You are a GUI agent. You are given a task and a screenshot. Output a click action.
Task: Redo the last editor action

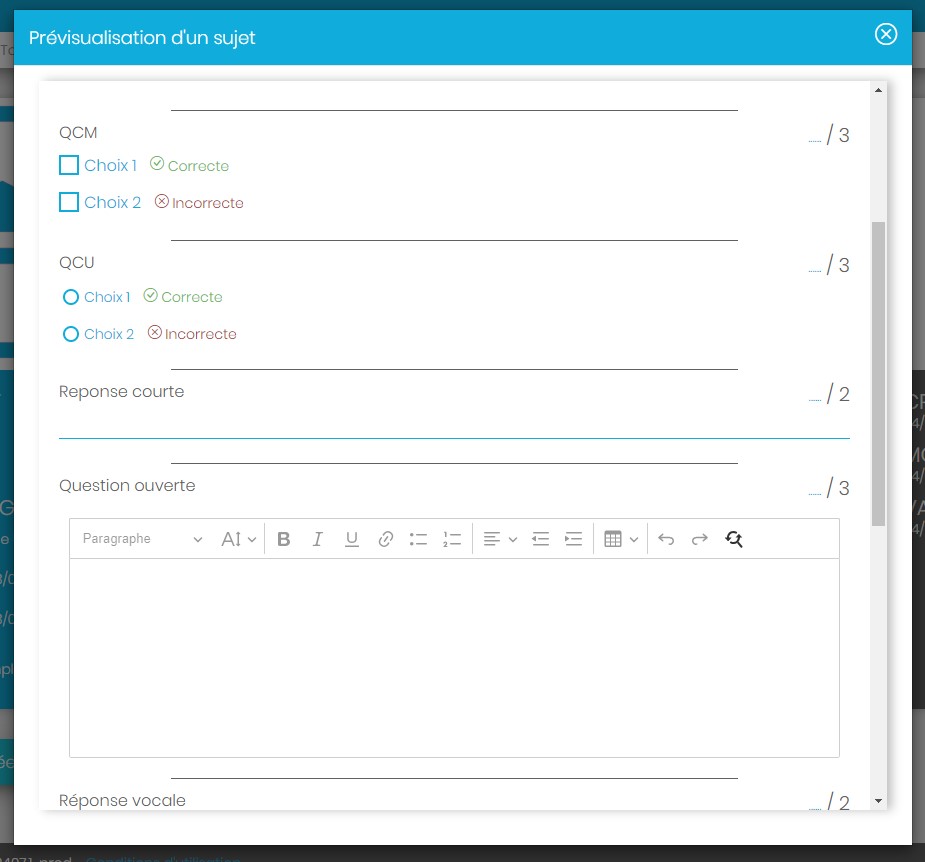tap(700, 539)
